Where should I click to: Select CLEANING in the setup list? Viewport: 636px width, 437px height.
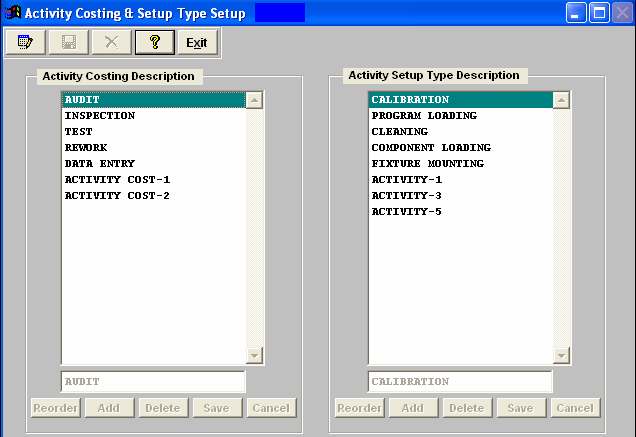click(461, 131)
